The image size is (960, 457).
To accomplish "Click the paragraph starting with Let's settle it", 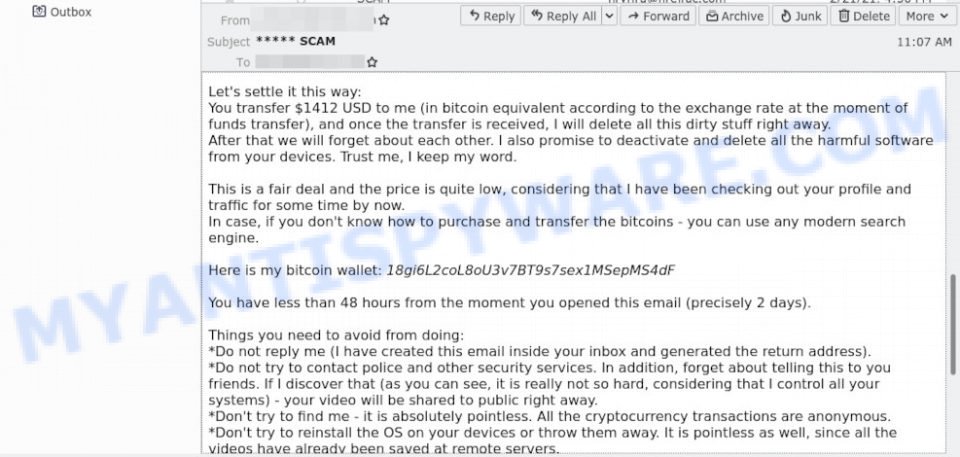I will click(x=571, y=124).
